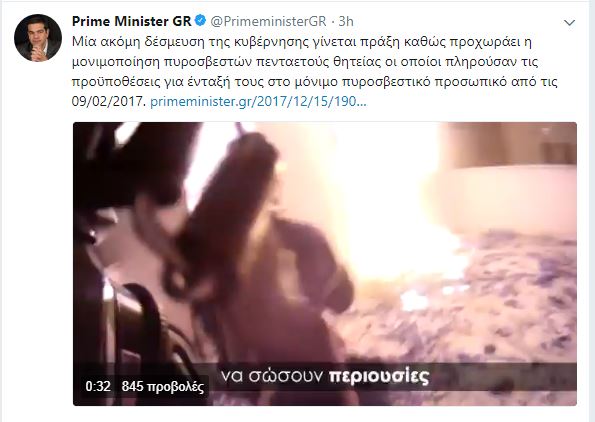Follow the primeminister.gr/2017/12/15 link
The height and width of the screenshot is (422, 595).
coord(258,102)
